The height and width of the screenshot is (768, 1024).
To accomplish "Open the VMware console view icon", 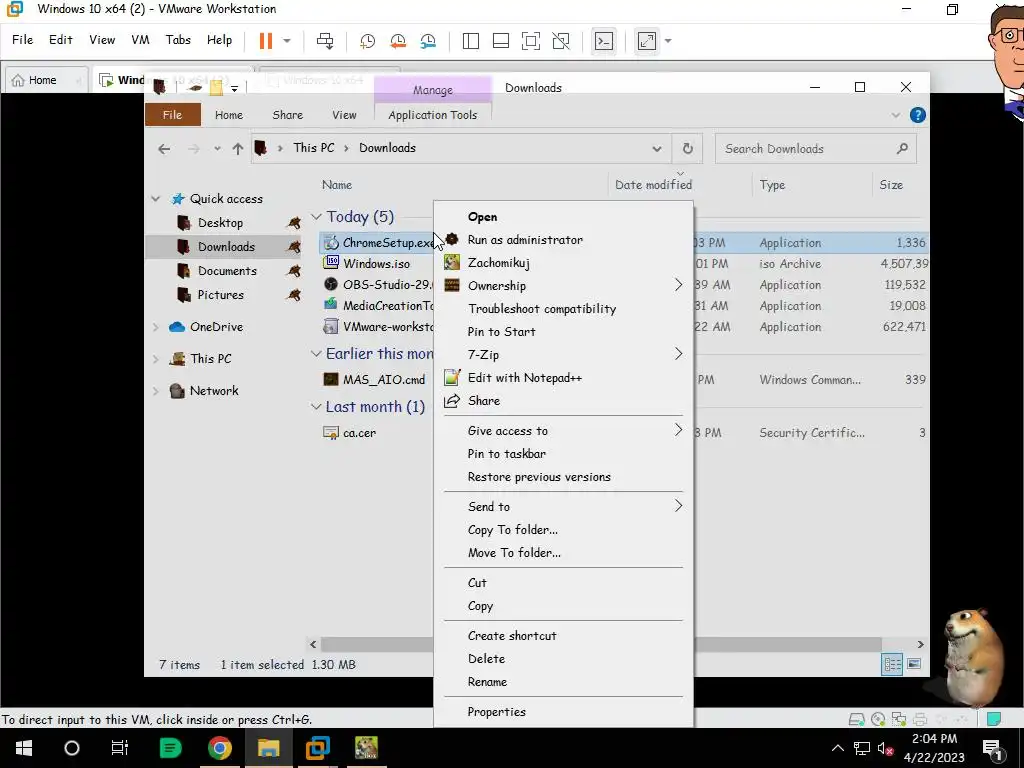I will (x=603, y=40).
